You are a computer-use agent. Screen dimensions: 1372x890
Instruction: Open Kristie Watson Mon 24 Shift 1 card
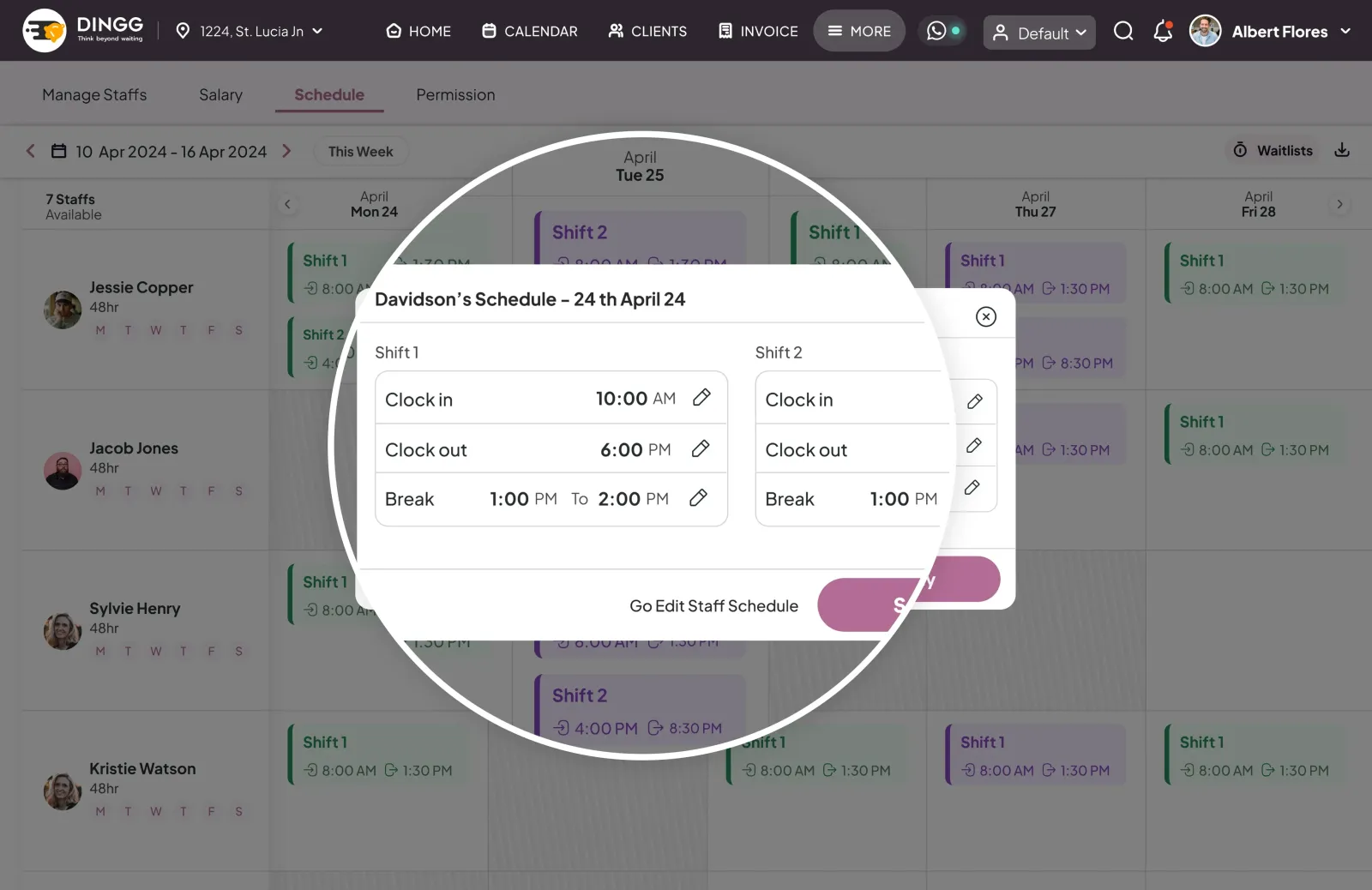(x=379, y=755)
